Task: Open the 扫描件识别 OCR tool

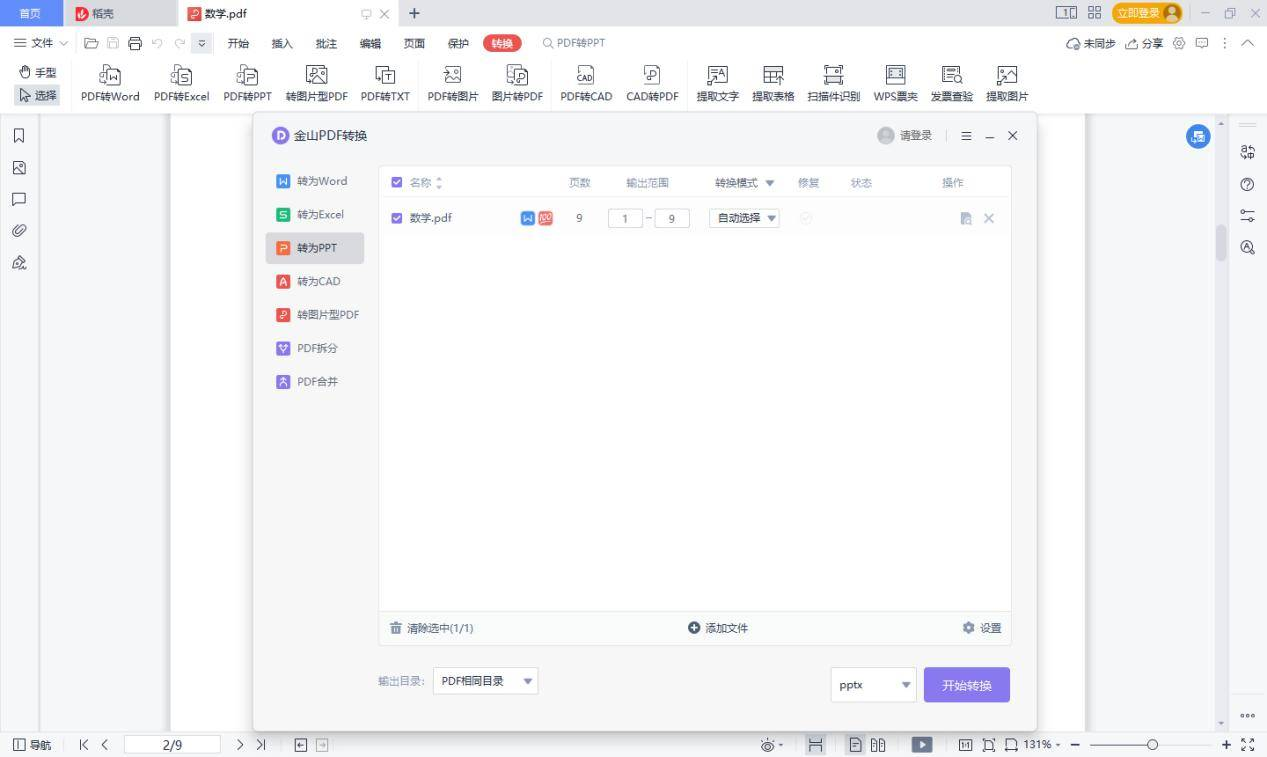Action: (x=832, y=82)
